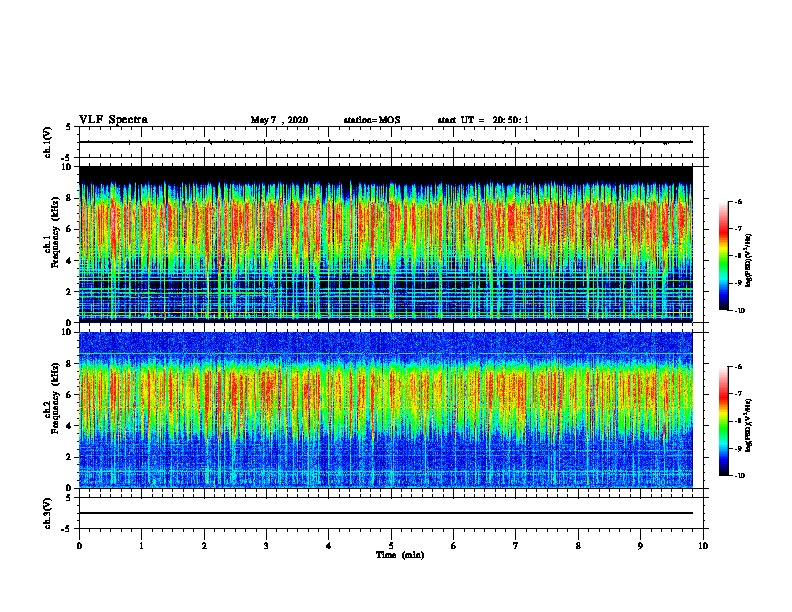Click inside the ch.2 spectrogram panel
This screenshot has height=612, width=792.
[x=385, y=410]
